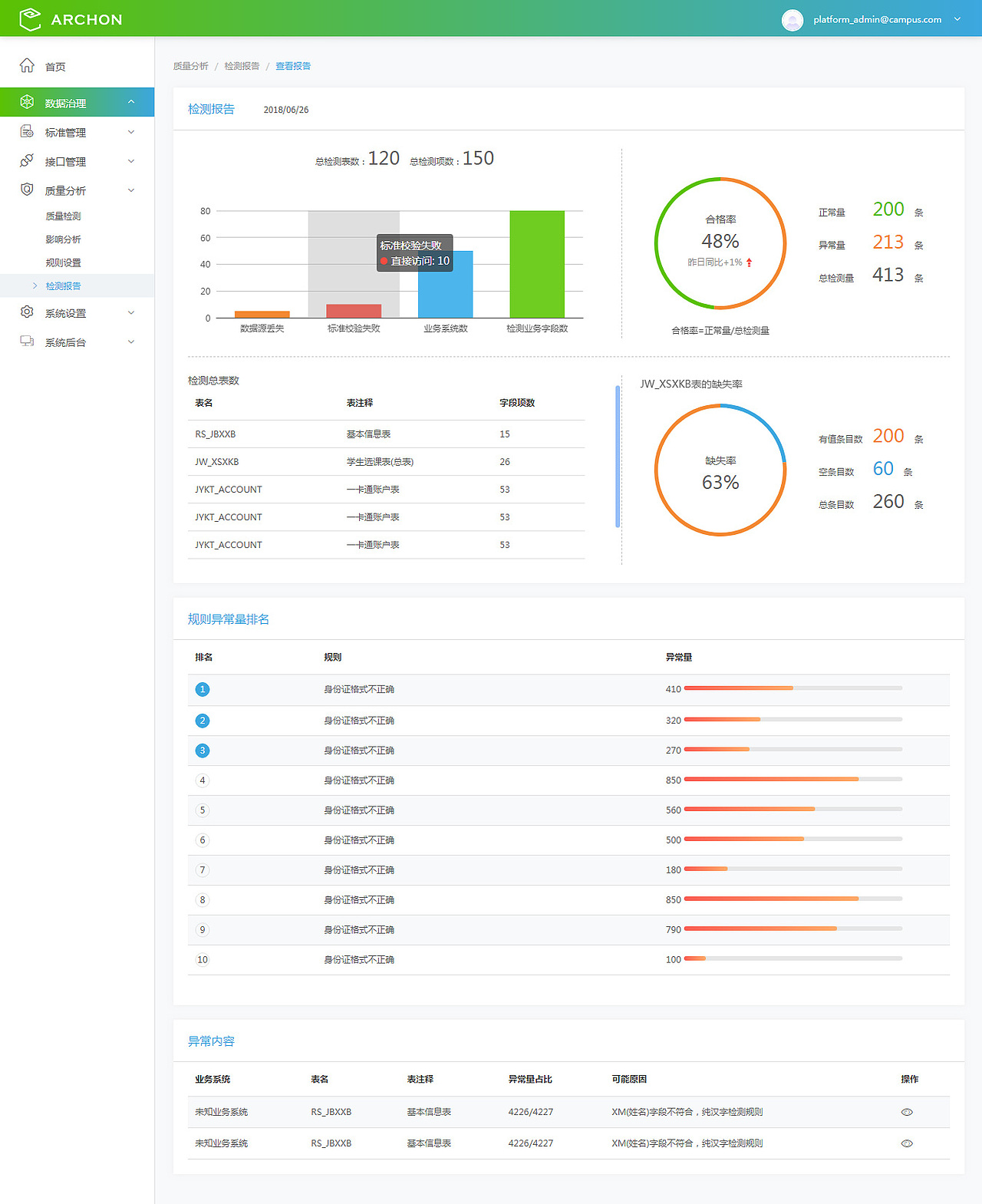Click the blue table scrollbar
The width and height of the screenshot is (982, 1204).
coord(618,457)
